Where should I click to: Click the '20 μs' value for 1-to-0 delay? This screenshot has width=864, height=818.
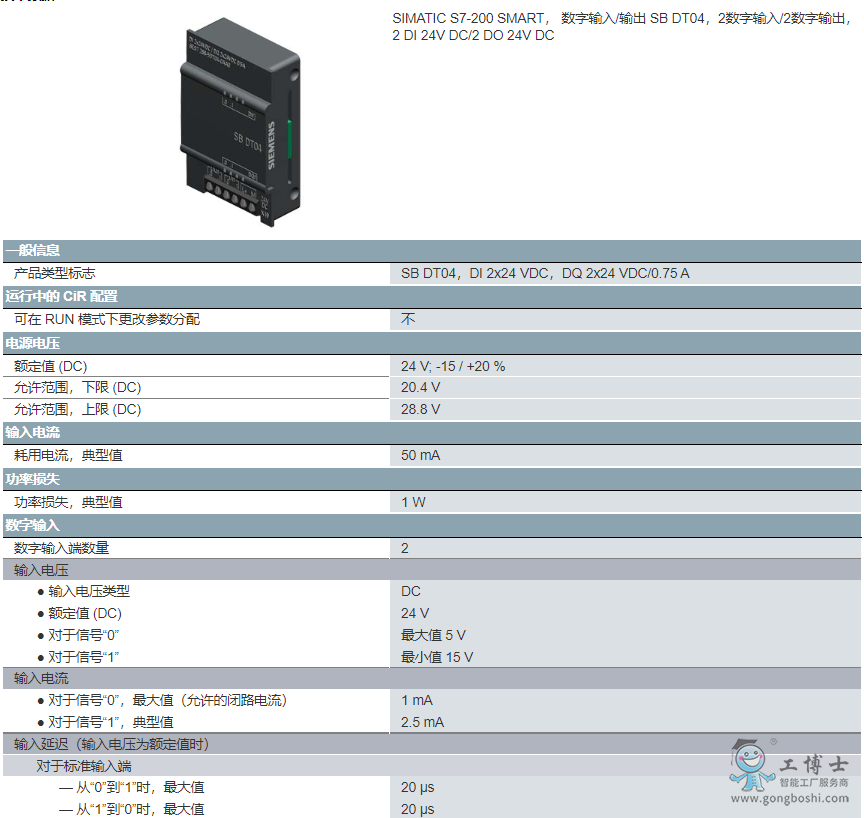point(418,809)
